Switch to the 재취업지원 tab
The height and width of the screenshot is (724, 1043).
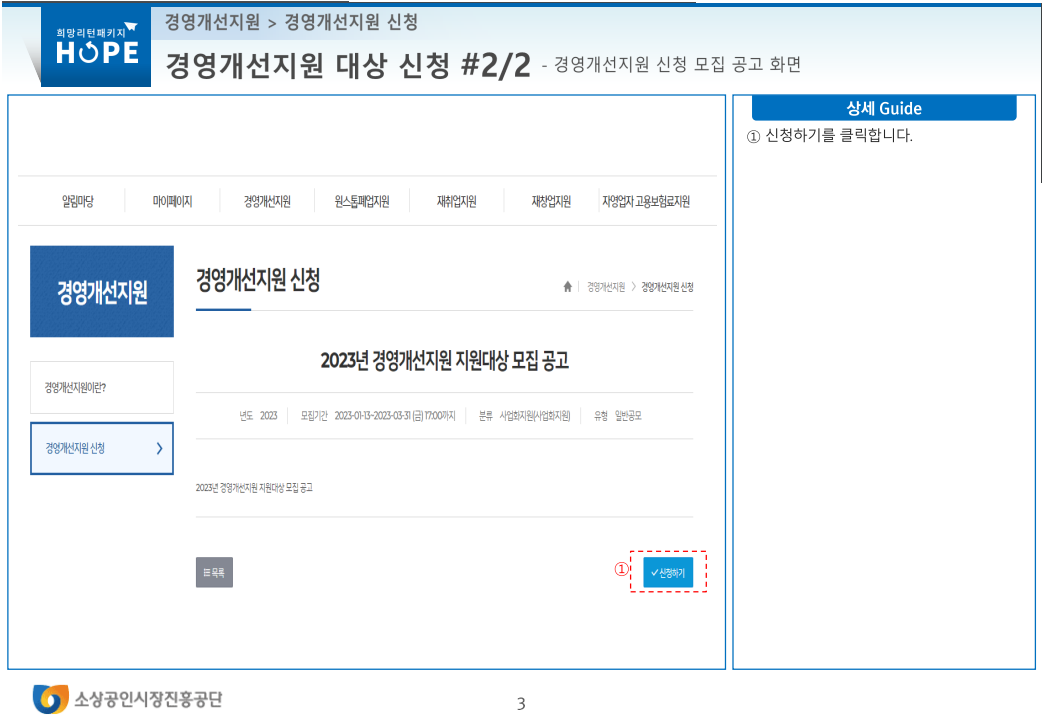click(455, 200)
